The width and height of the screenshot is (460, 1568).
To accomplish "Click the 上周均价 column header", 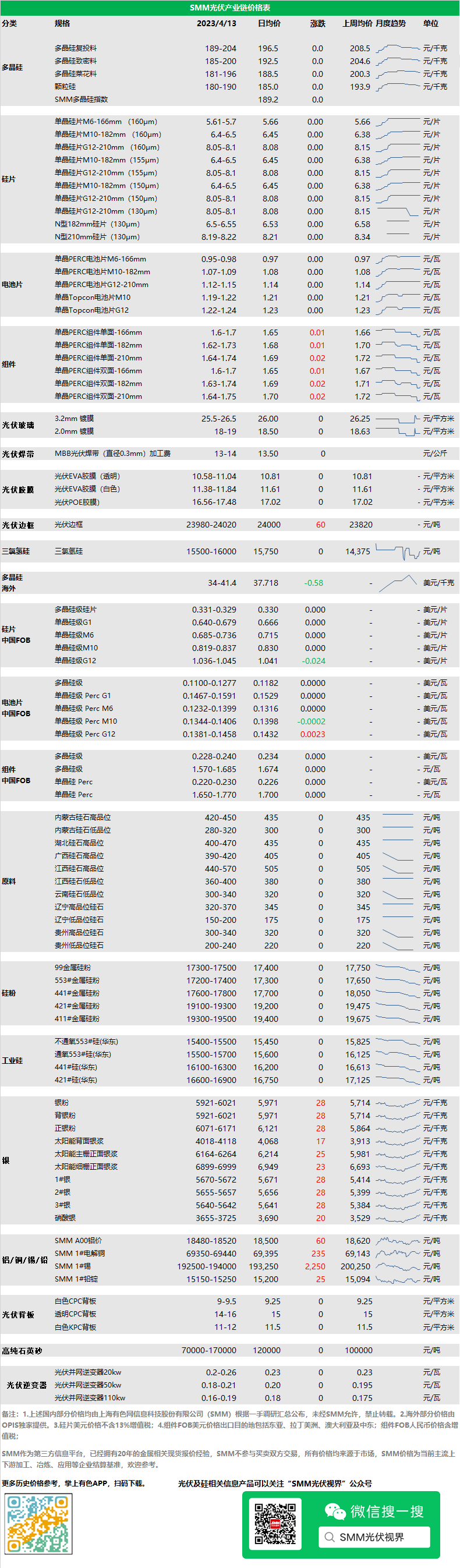I will click(x=357, y=24).
